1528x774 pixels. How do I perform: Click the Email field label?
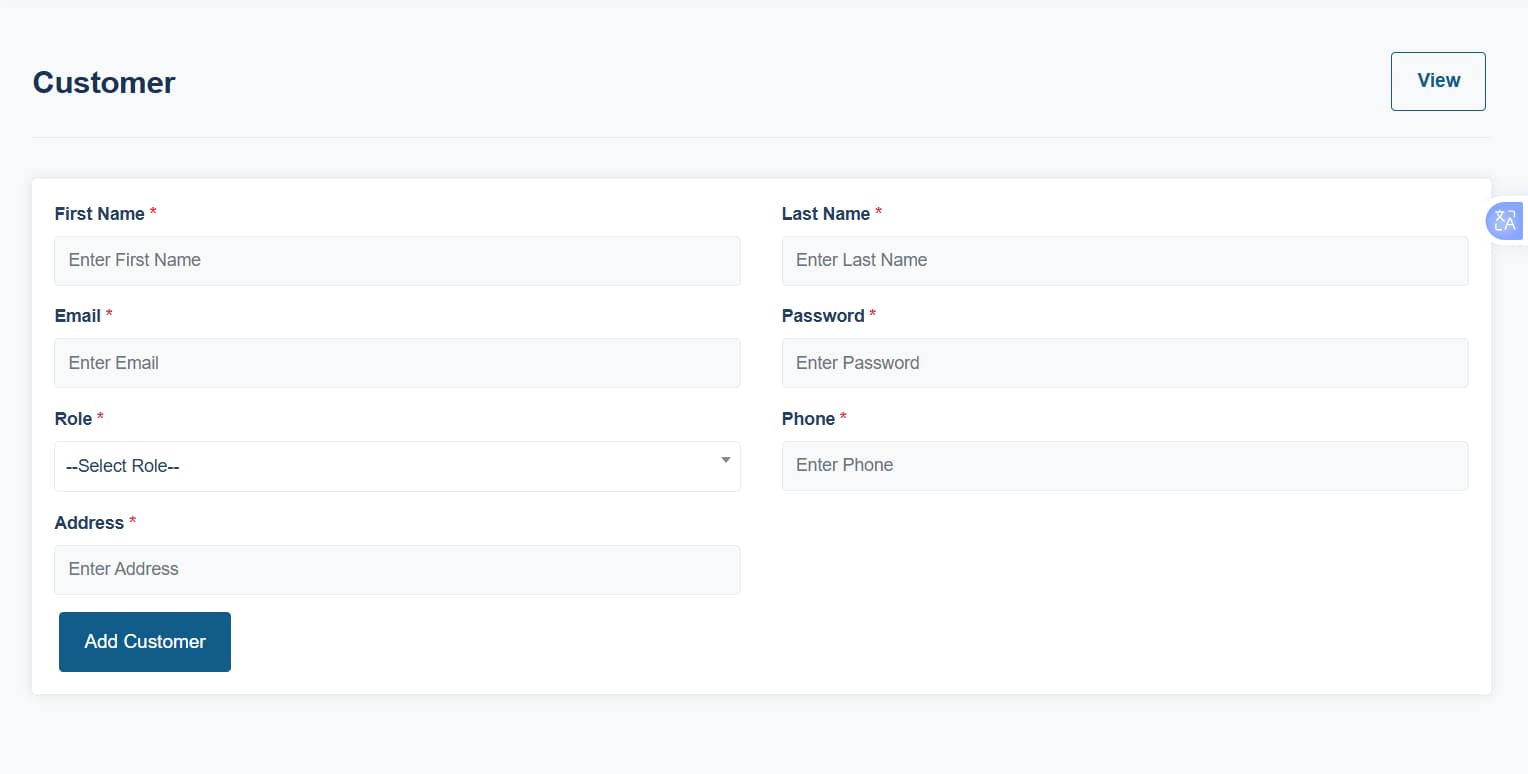[77, 316]
